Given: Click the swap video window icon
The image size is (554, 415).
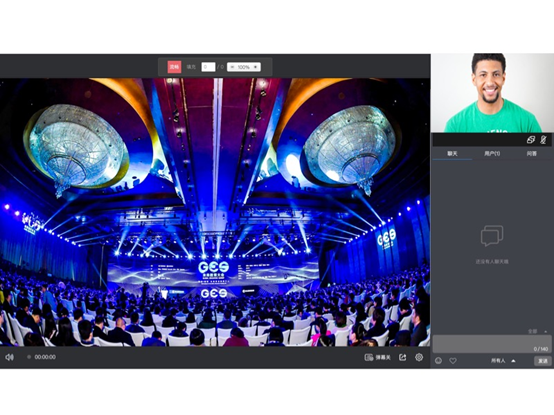Looking at the screenshot, I should (531, 140).
